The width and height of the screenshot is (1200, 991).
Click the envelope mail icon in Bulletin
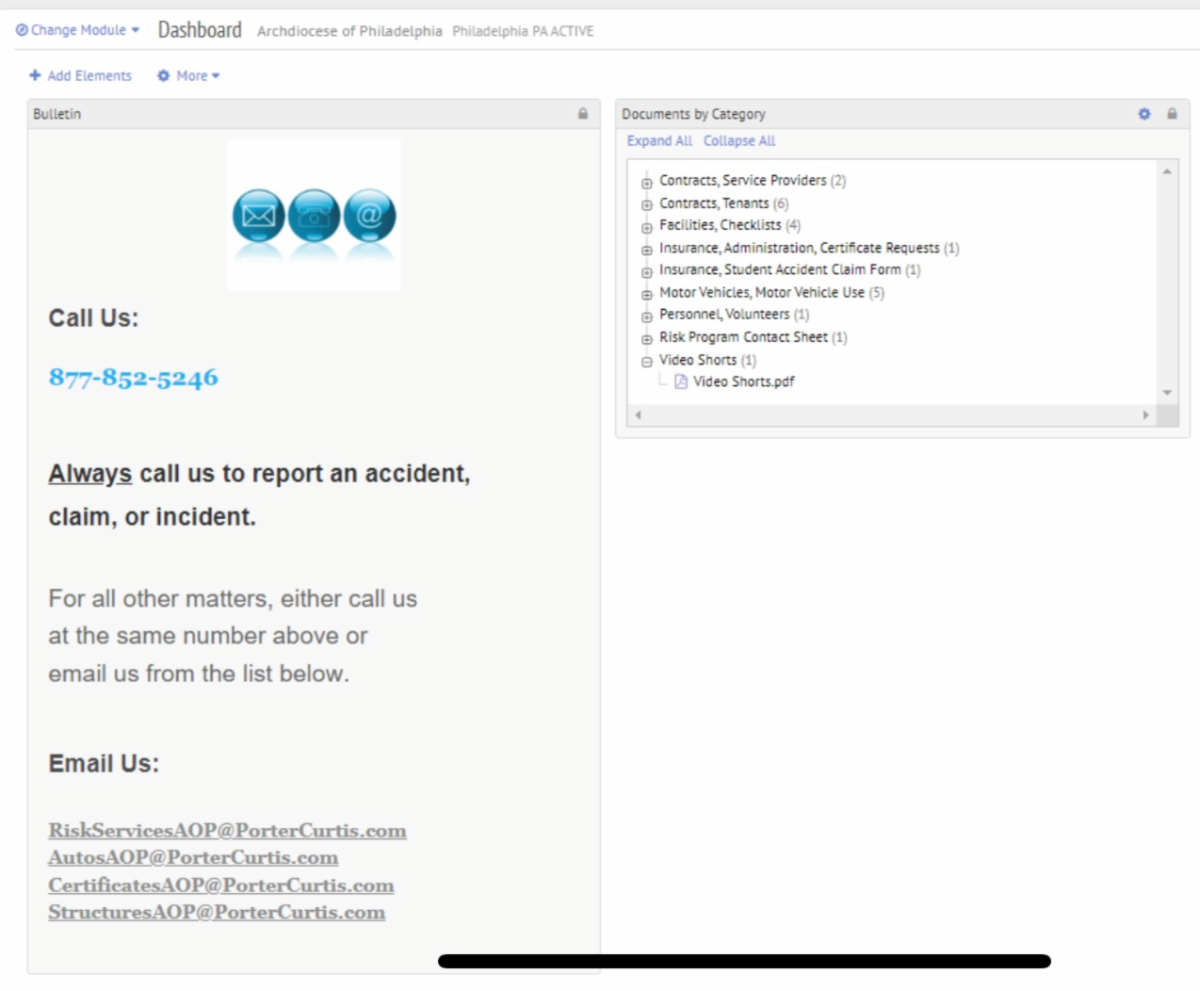pos(258,216)
